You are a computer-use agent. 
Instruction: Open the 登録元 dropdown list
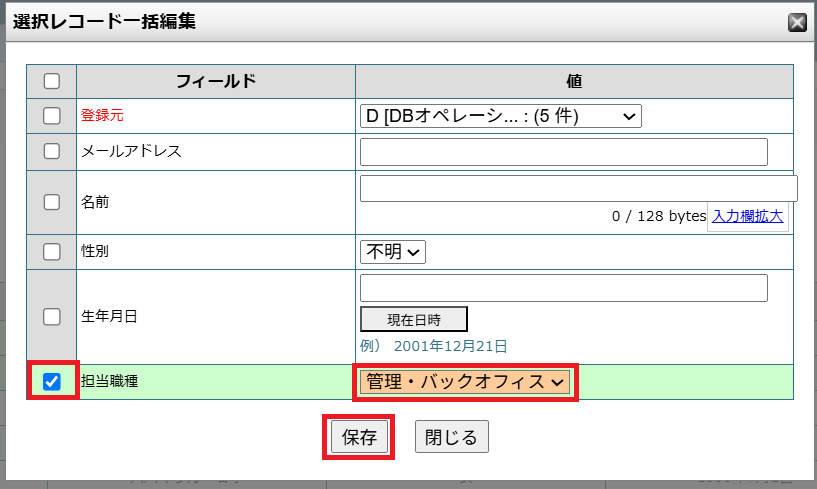500,116
